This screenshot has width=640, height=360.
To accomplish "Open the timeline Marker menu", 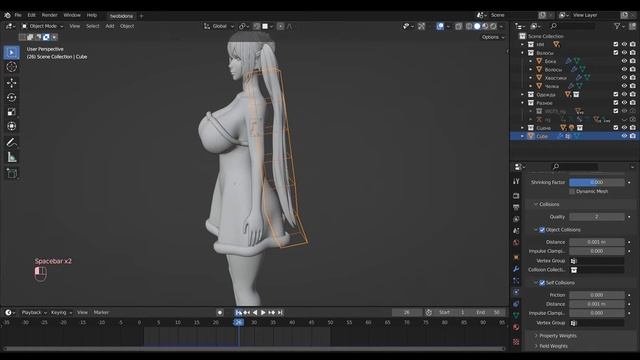I will (101, 313).
